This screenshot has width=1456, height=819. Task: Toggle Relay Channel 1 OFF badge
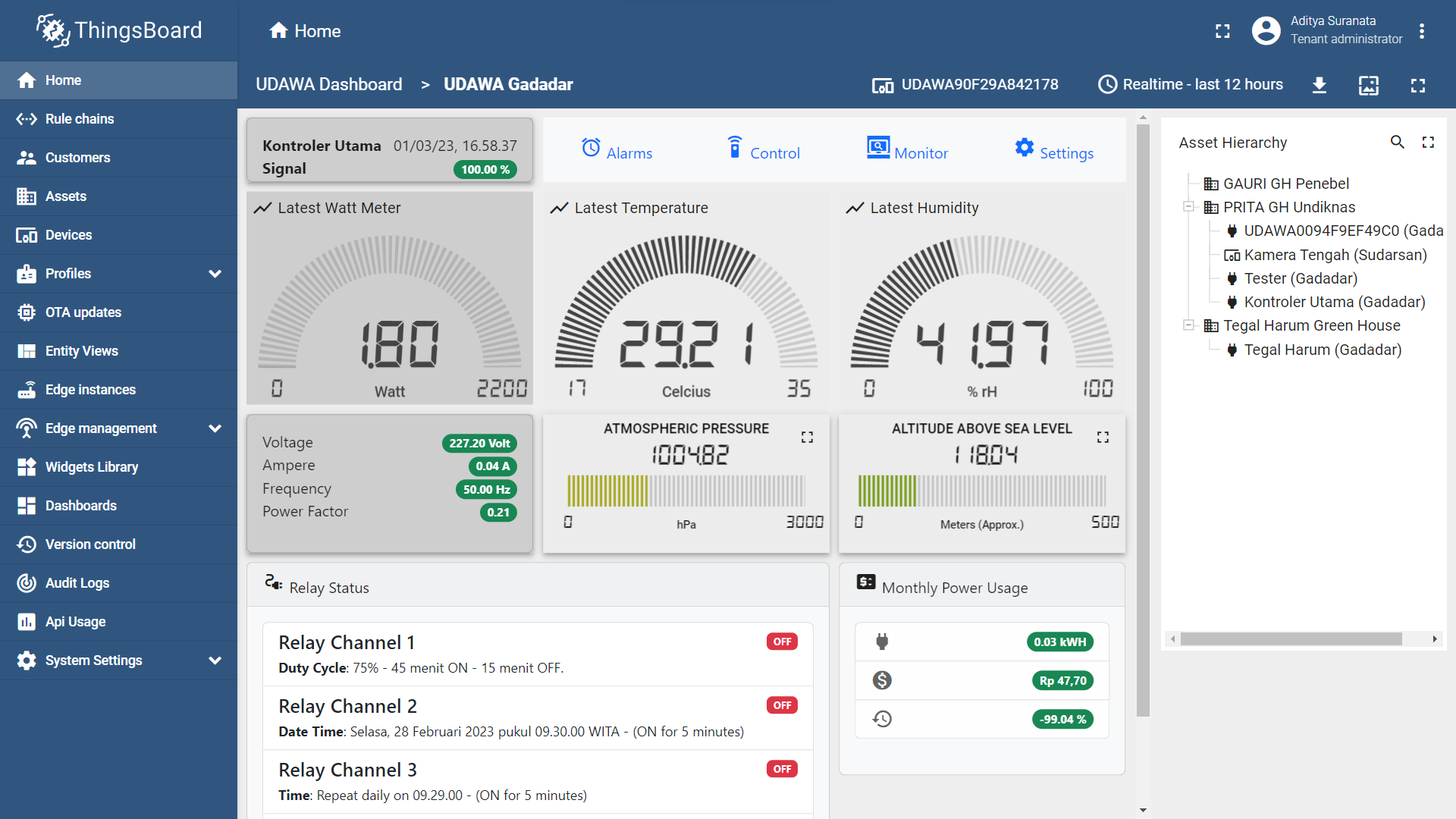pyautogui.click(x=782, y=642)
